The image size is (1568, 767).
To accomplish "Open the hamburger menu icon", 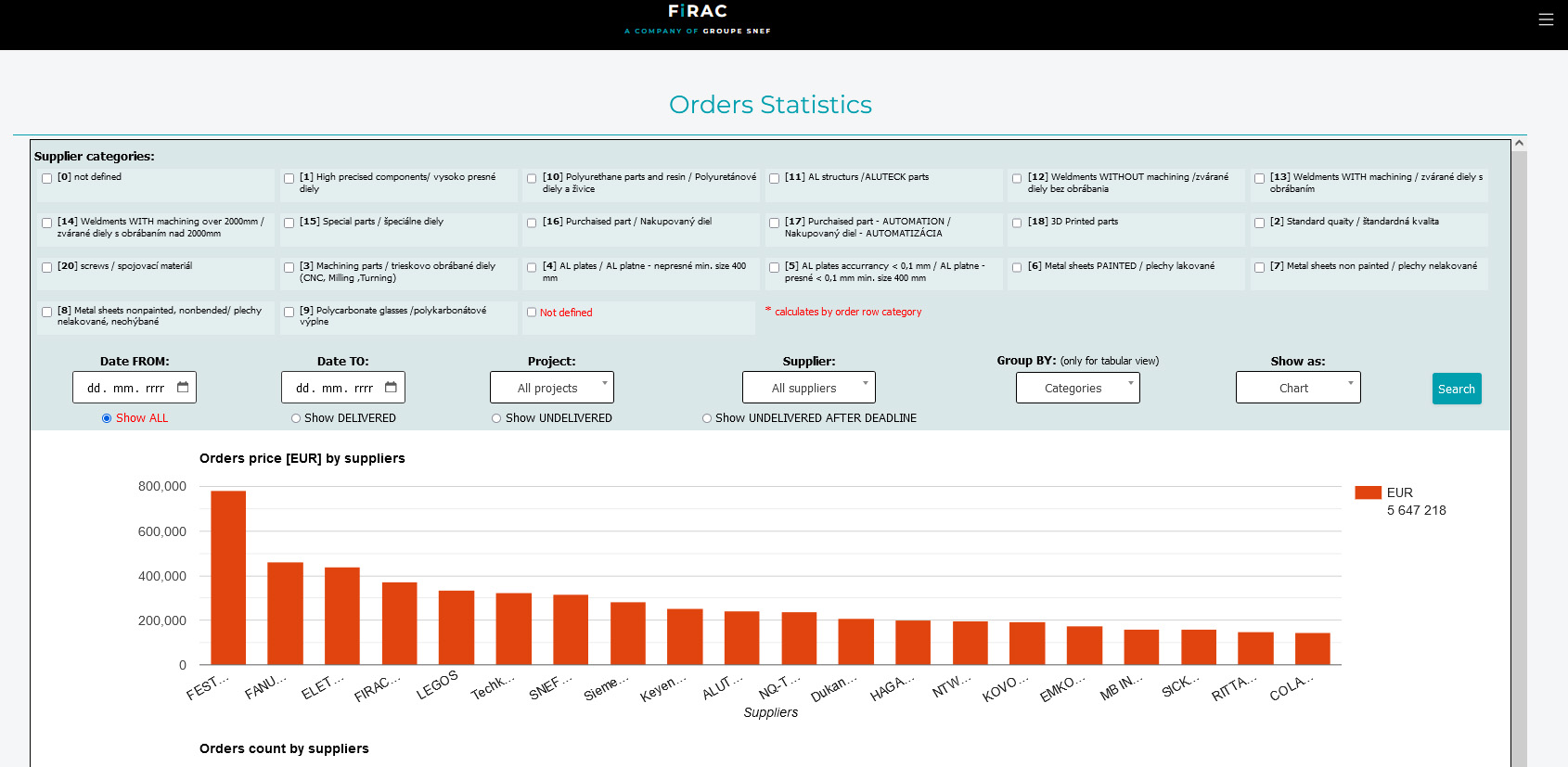I will pyautogui.click(x=1545, y=19).
